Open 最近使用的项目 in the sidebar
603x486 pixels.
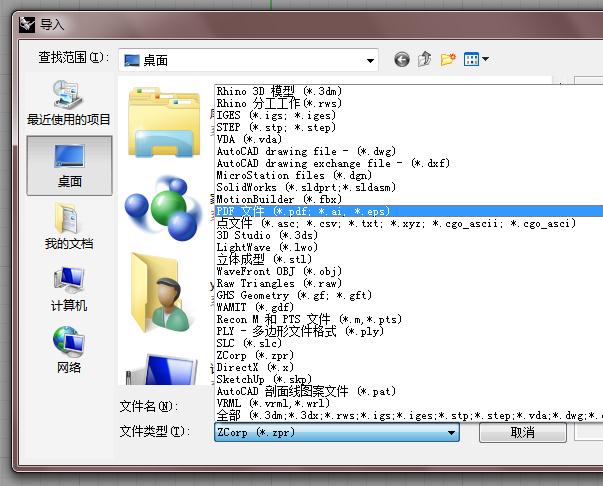click(69, 104)
